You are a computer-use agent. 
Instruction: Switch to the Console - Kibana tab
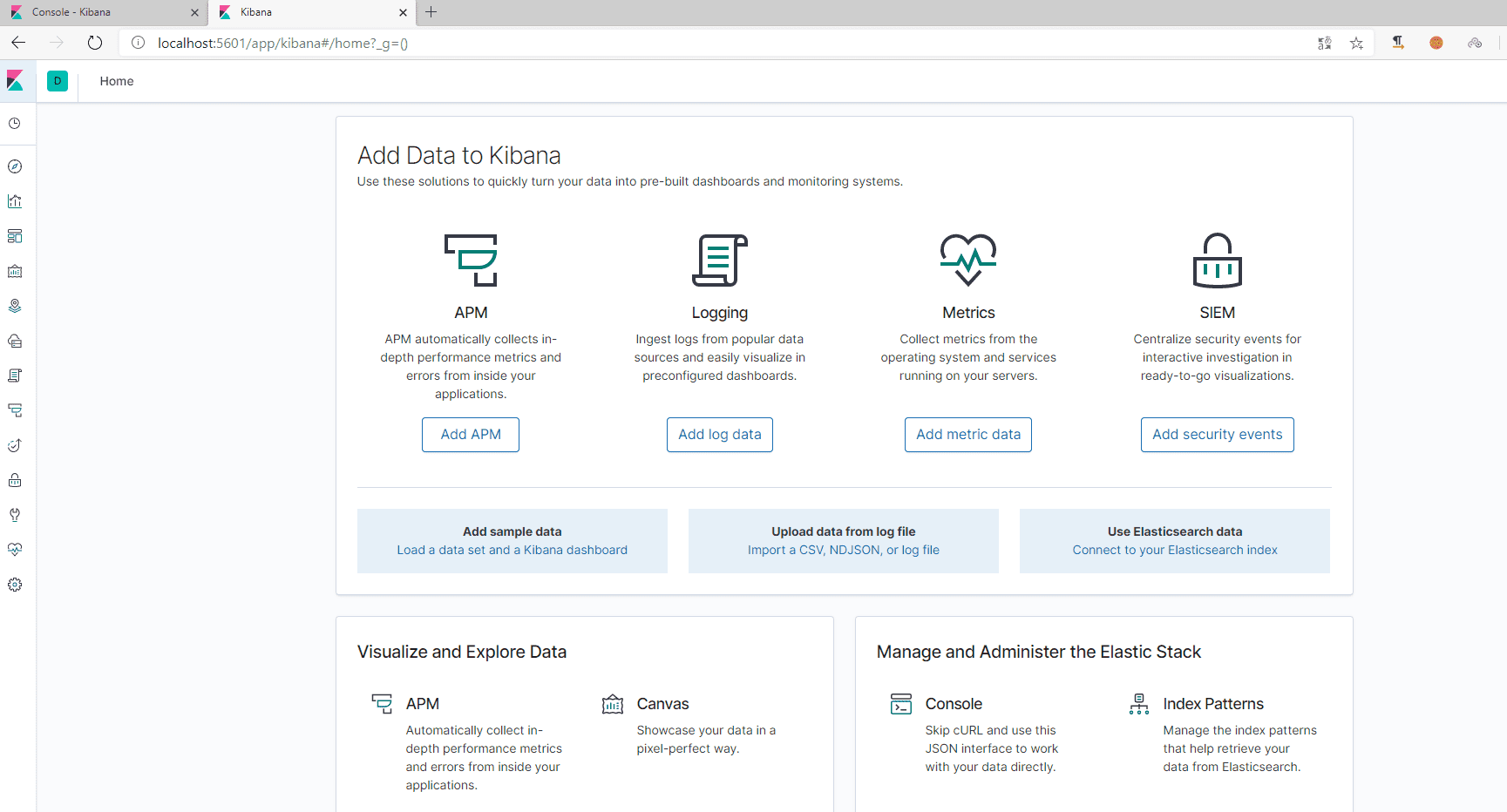pyautogui.click(x=105, y=12)
